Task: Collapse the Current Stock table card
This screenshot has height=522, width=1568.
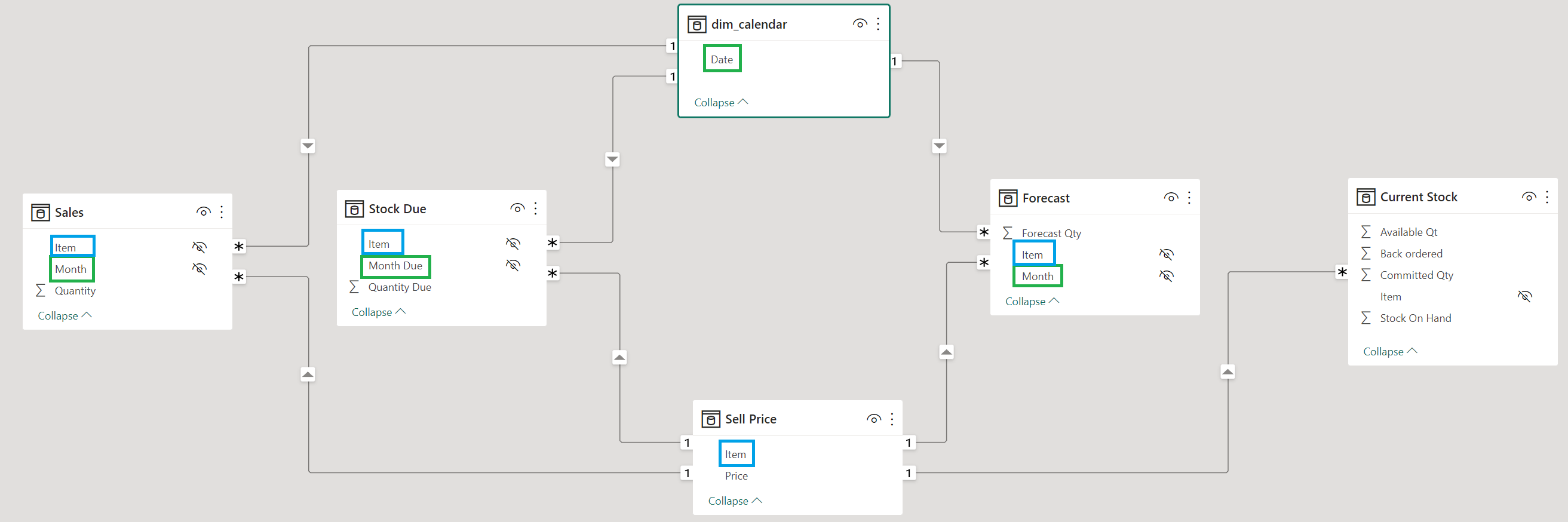Action: click(x=1390, y=351)
